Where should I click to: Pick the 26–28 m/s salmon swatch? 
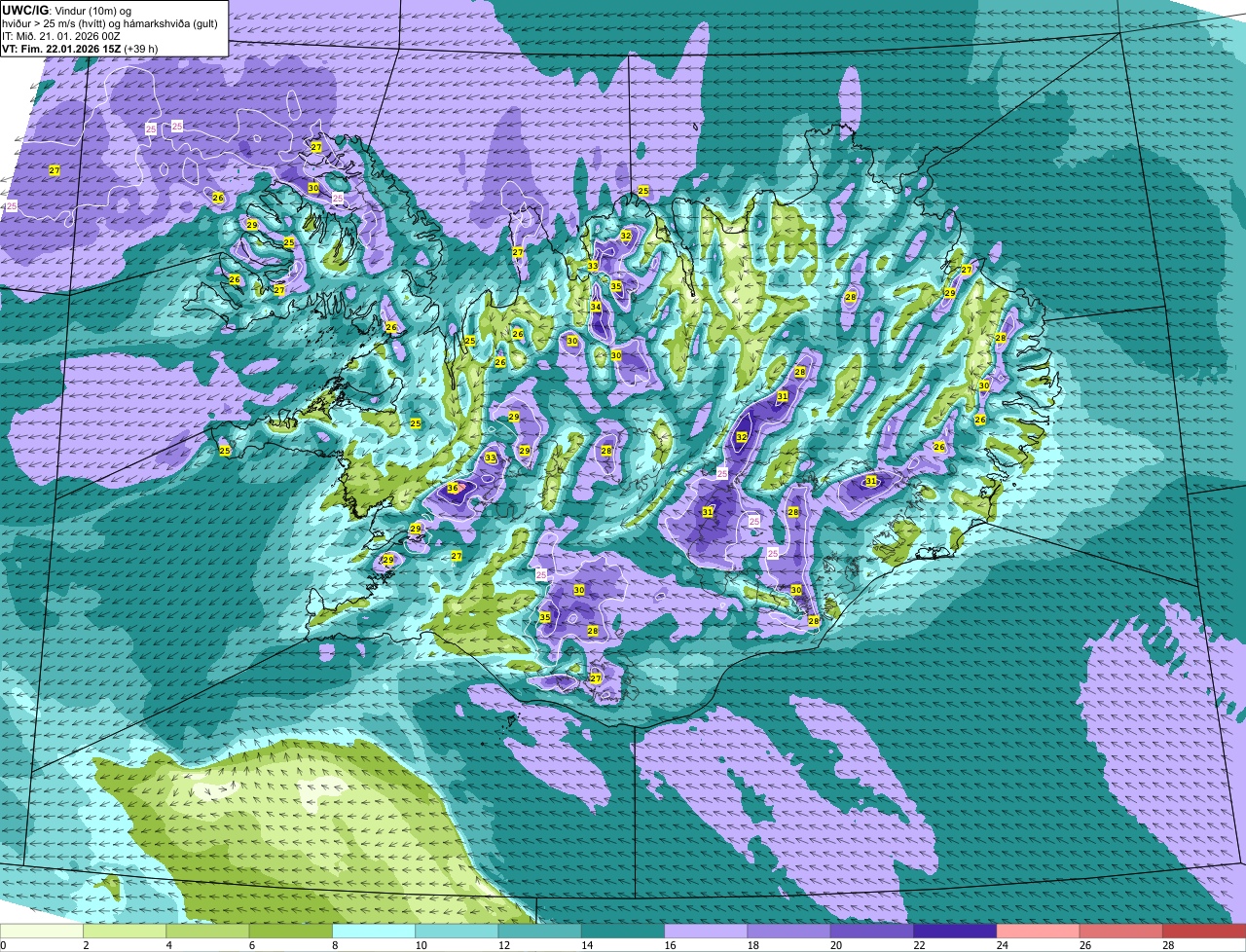(x=1121, y=931)
